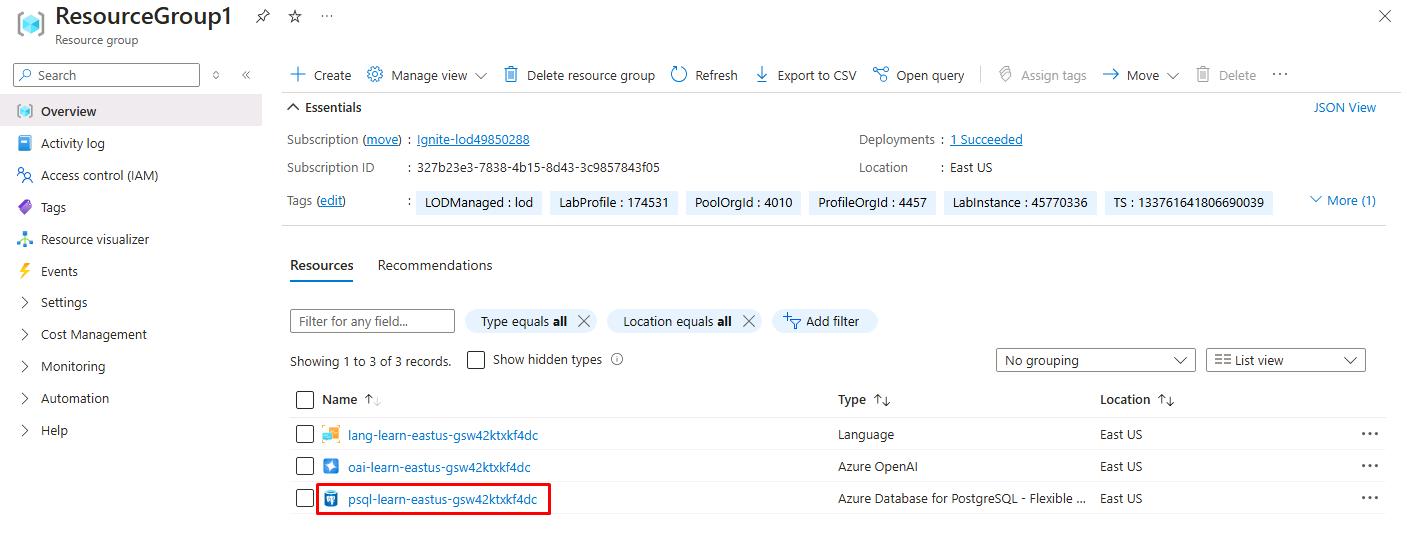
Task: Pin ResourceGroup1 to dashboard
Action: 262,17
